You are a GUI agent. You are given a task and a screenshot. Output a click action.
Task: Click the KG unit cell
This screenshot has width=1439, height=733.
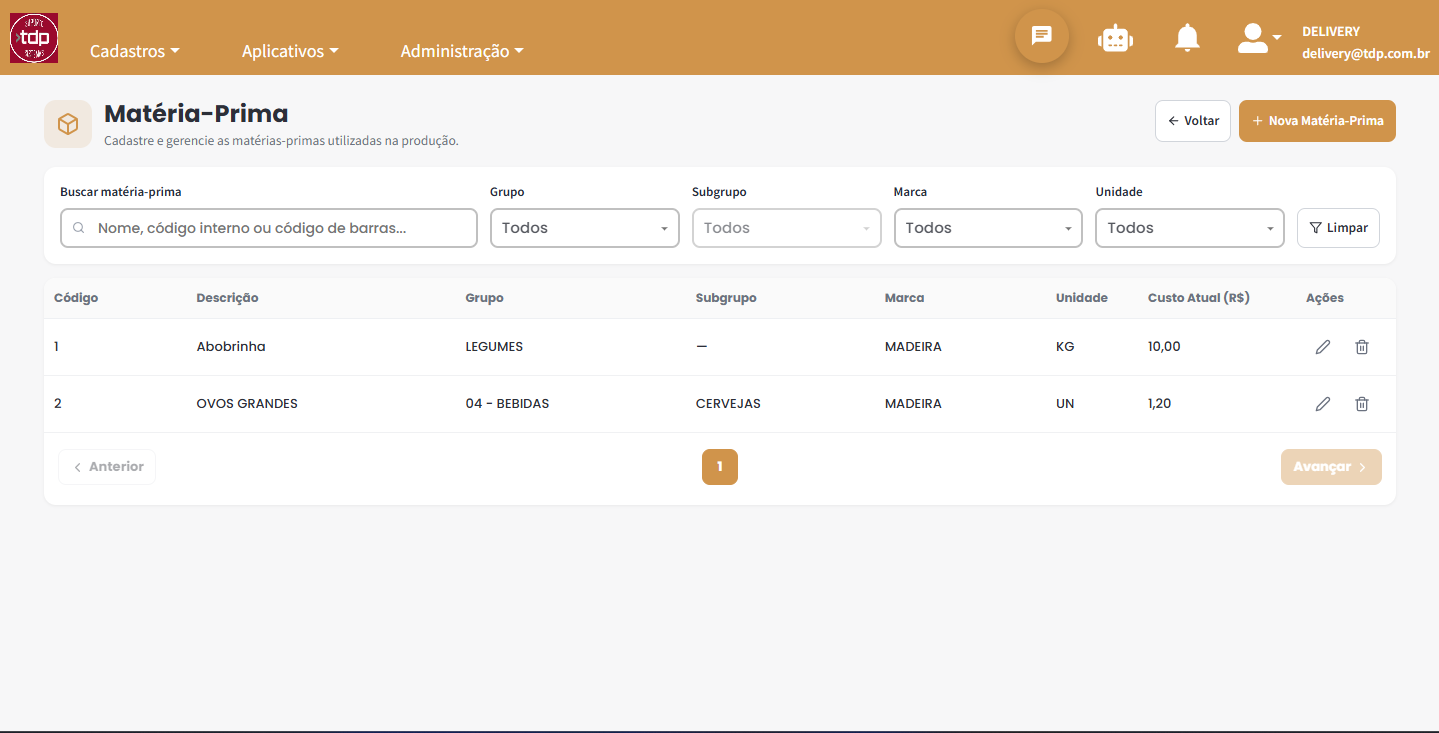pos(1065,347)
